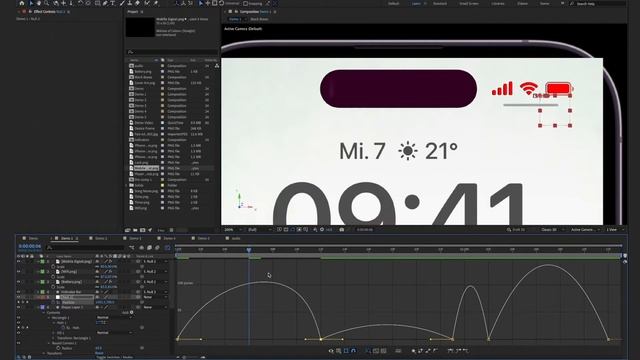Select the Selection tool in top toolbar

[31, 3]
